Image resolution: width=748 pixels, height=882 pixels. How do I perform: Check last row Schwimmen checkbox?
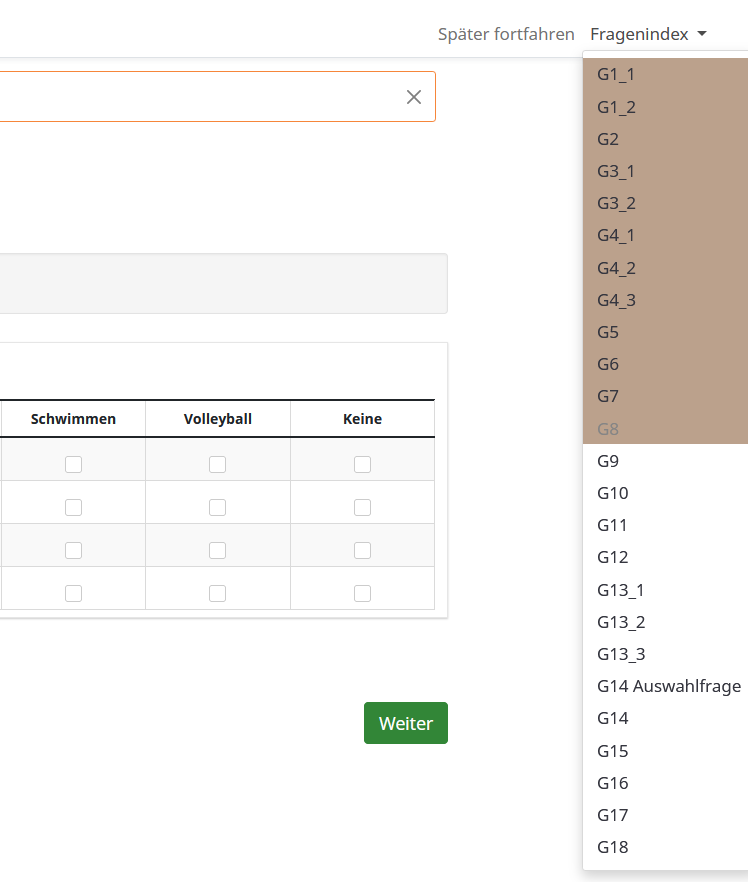[73, 593]
